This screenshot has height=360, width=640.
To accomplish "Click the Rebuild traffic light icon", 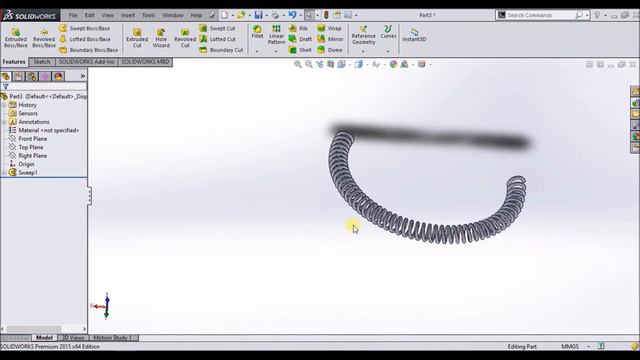I will pos(326,15).
